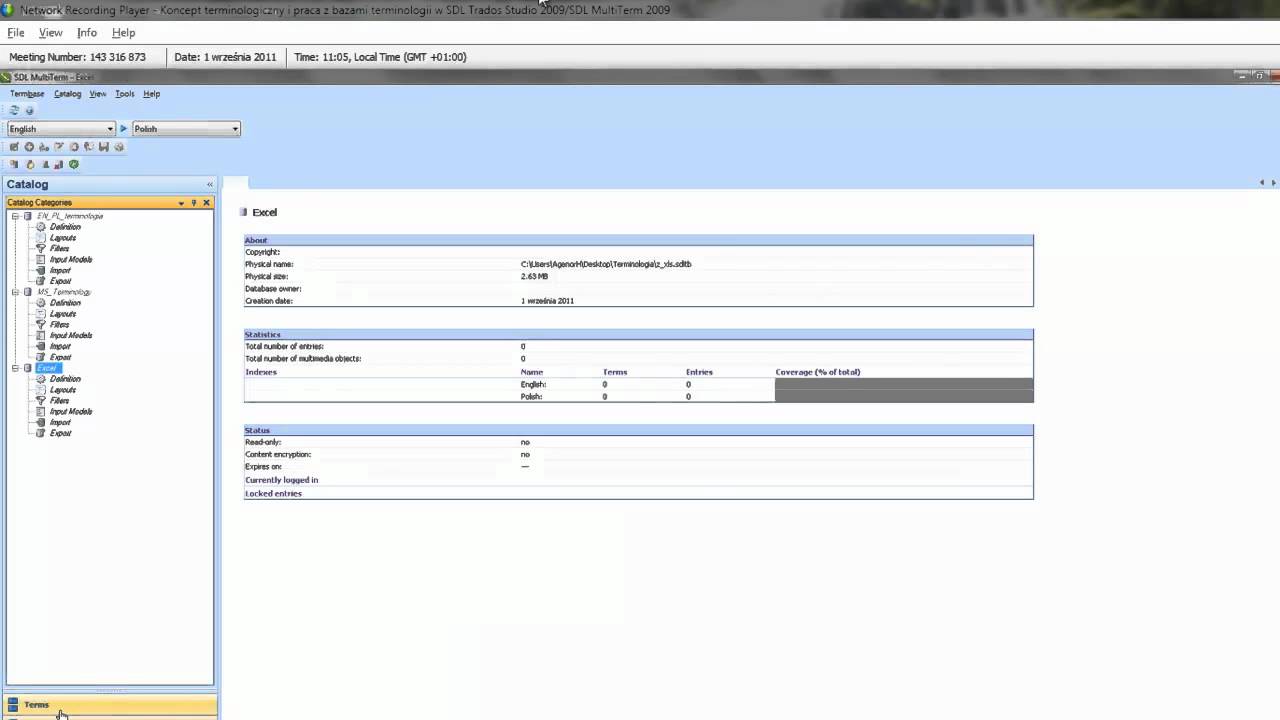Open the MultiTerm View menu
The height and width of the screenshot is (720, 1280).
tap(98, 94)
